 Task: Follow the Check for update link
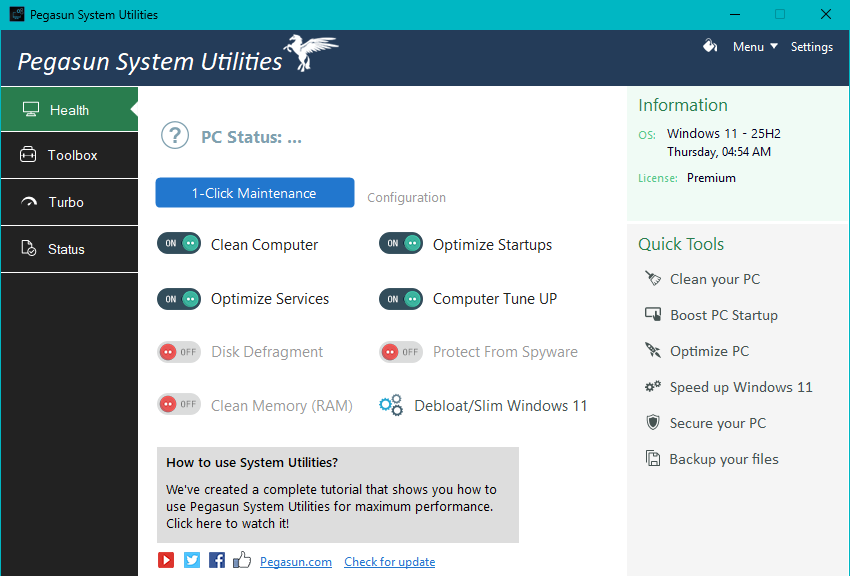[389, 562]
